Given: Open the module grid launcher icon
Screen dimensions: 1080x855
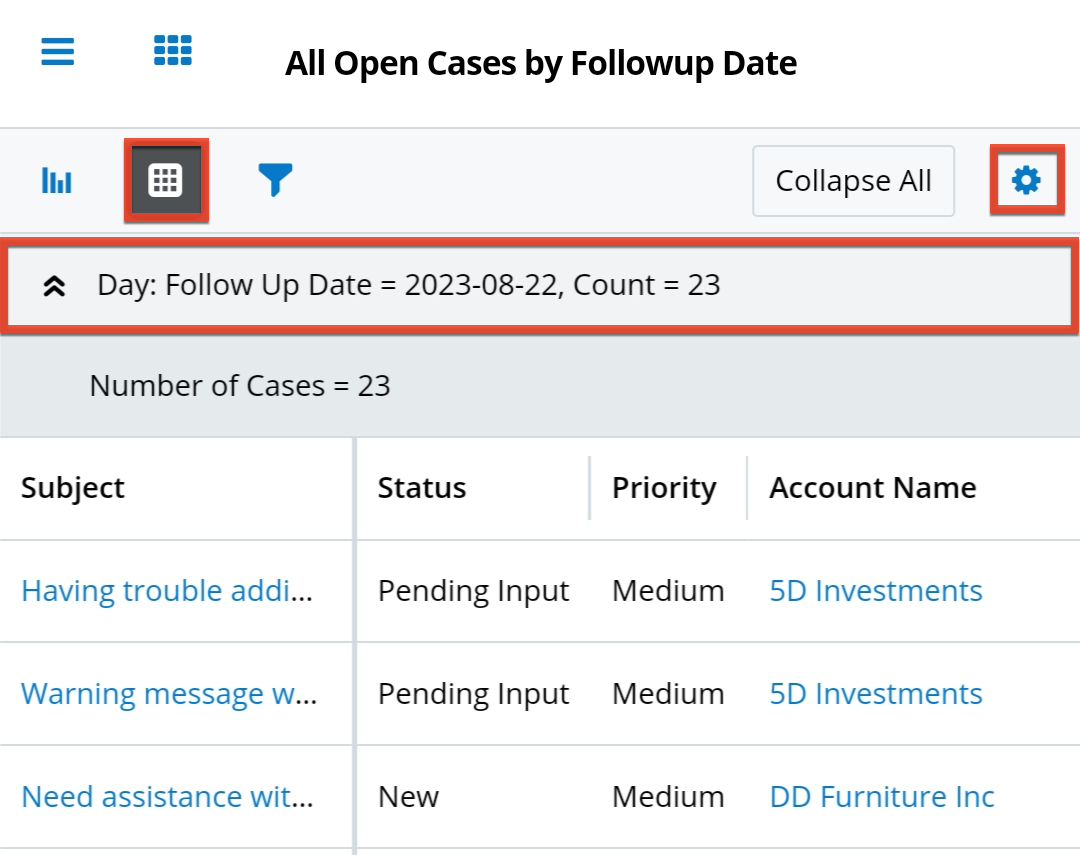Looking at the screenshot, I should tap(172, 50).
